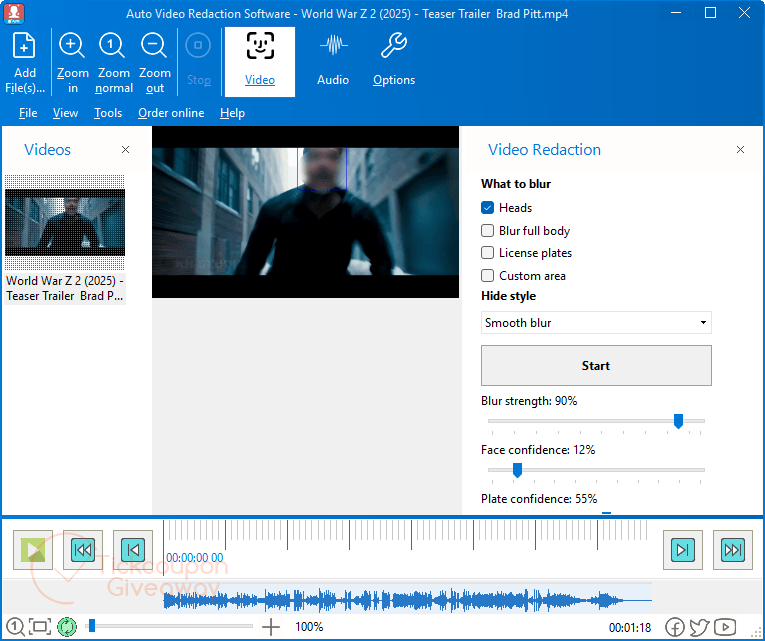Click the green refresh loop icon
765x641 pixels.
pos(67,626)
